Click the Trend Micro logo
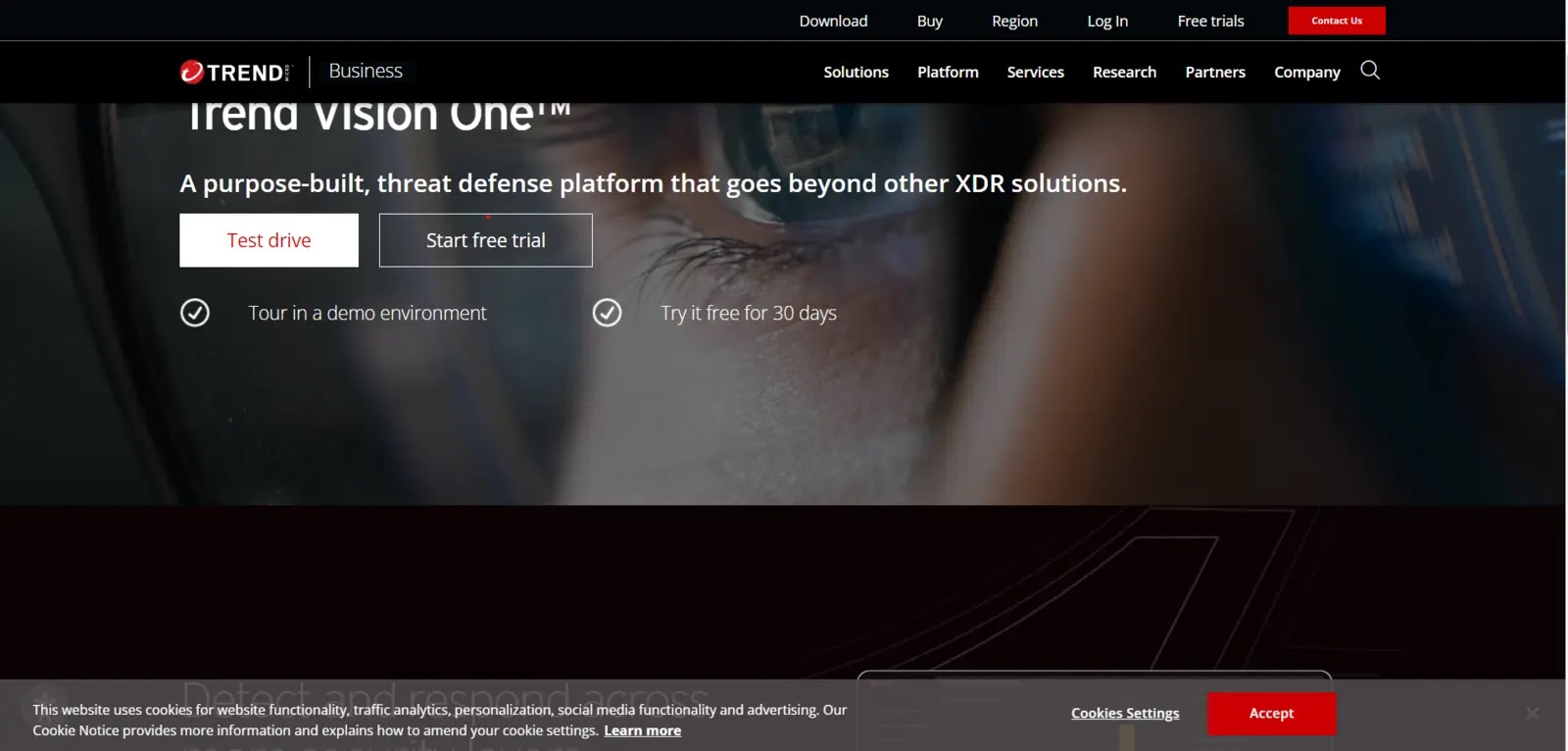 [235, 72]
